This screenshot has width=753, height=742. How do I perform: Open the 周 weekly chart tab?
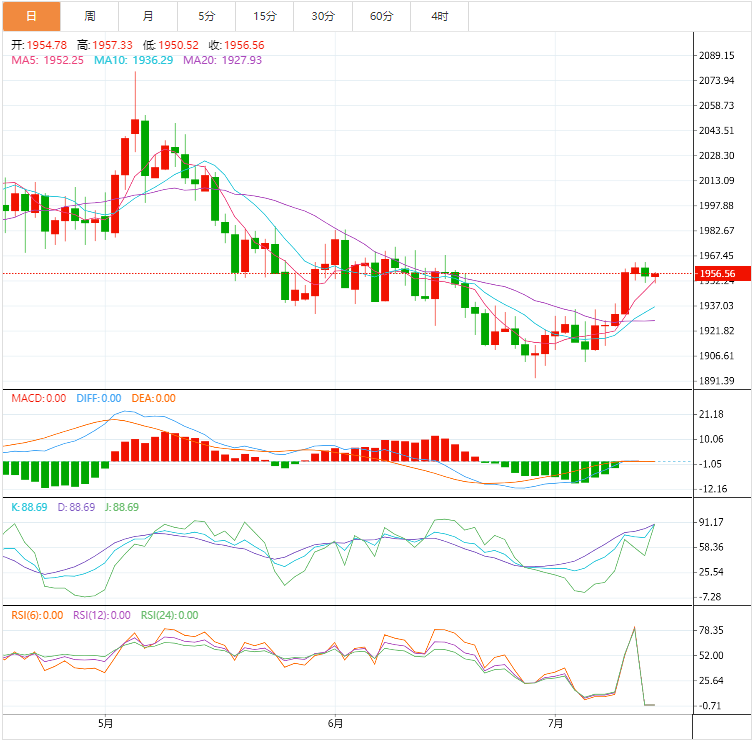pyautogui.click(x=90, y=16)
